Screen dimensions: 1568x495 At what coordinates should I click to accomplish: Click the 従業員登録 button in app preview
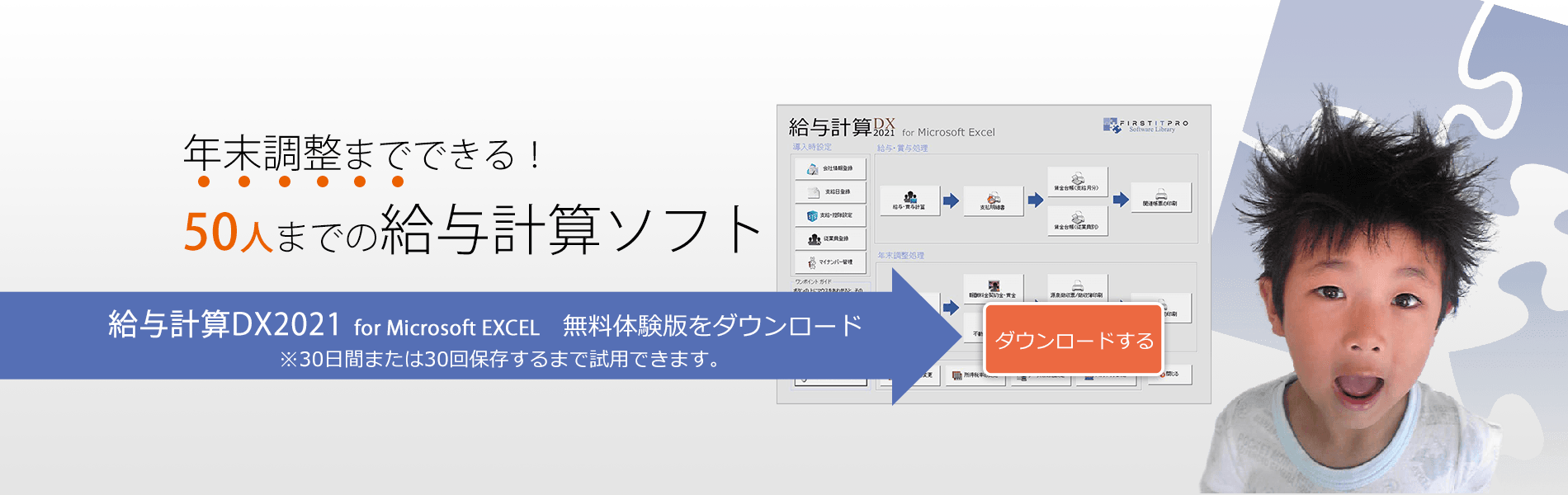830,238
